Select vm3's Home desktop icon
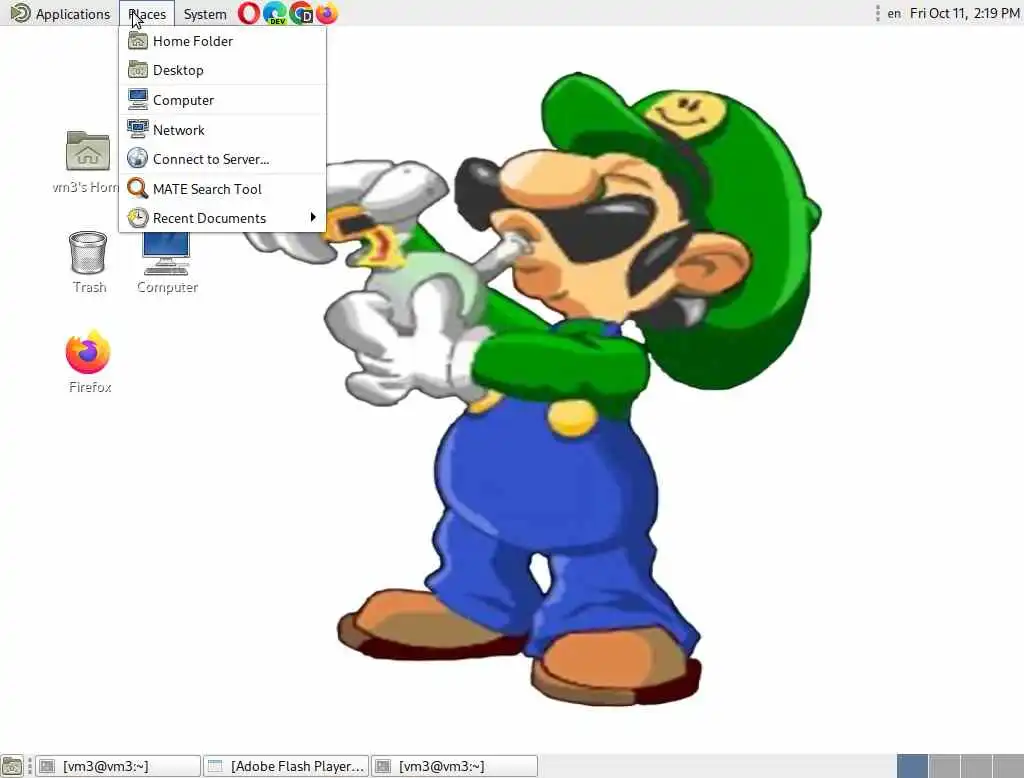1024x778 pixels. pyautogui.click(x=88, y=162)
